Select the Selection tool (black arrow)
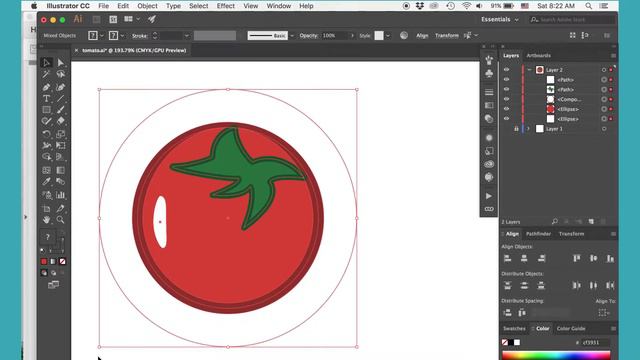 [x=47, y=62]
